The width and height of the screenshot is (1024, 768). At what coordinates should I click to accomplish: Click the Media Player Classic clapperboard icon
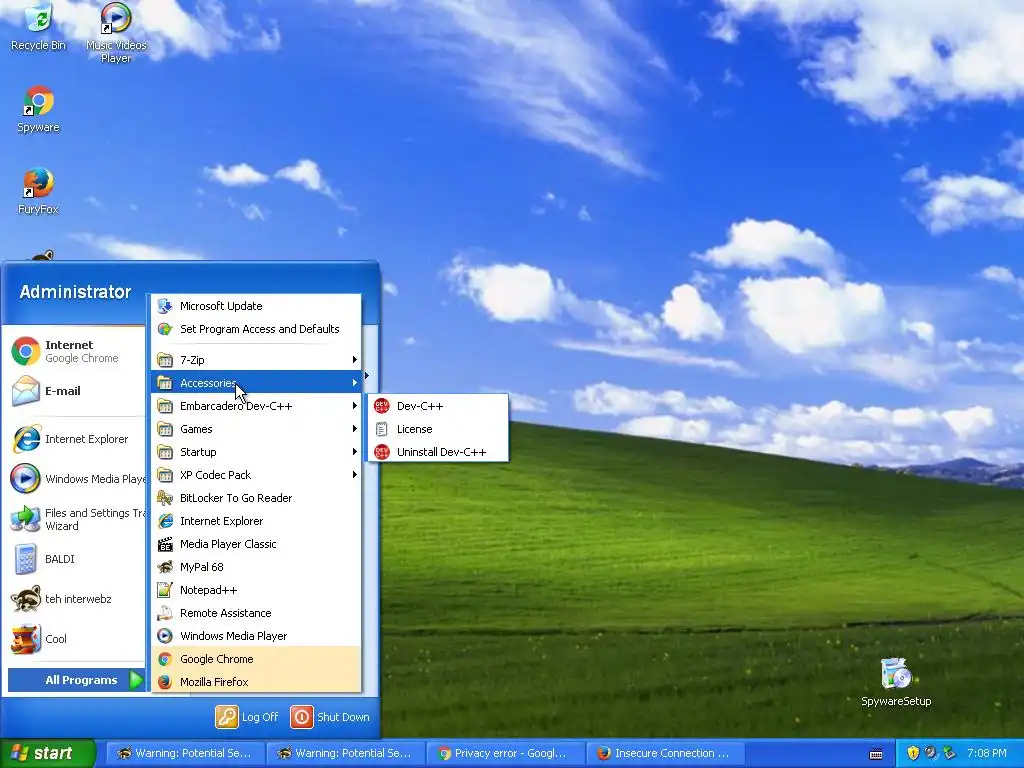coord(165,544)
